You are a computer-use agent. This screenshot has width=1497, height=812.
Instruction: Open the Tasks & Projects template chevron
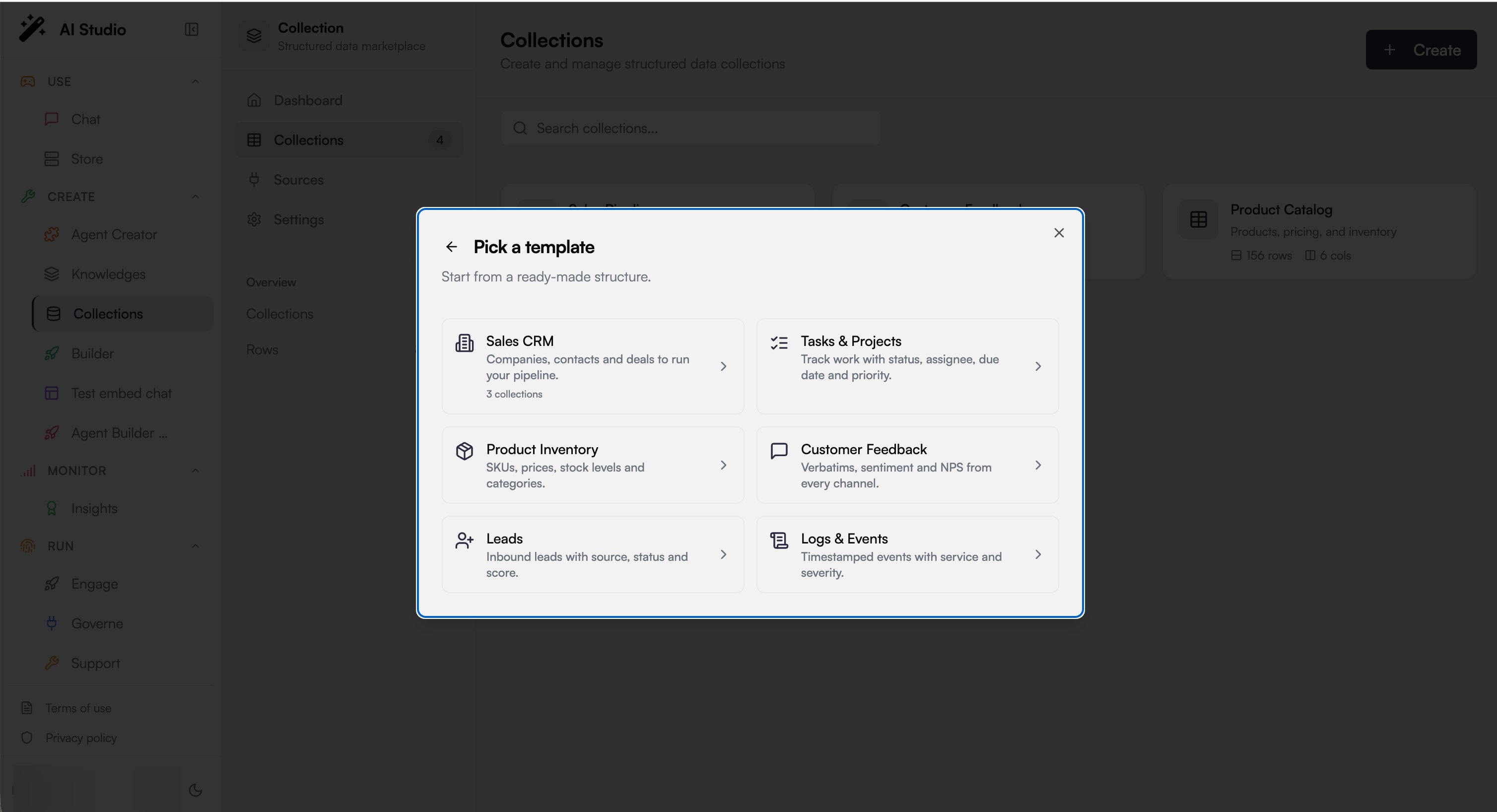click(x=1038, y=366)
